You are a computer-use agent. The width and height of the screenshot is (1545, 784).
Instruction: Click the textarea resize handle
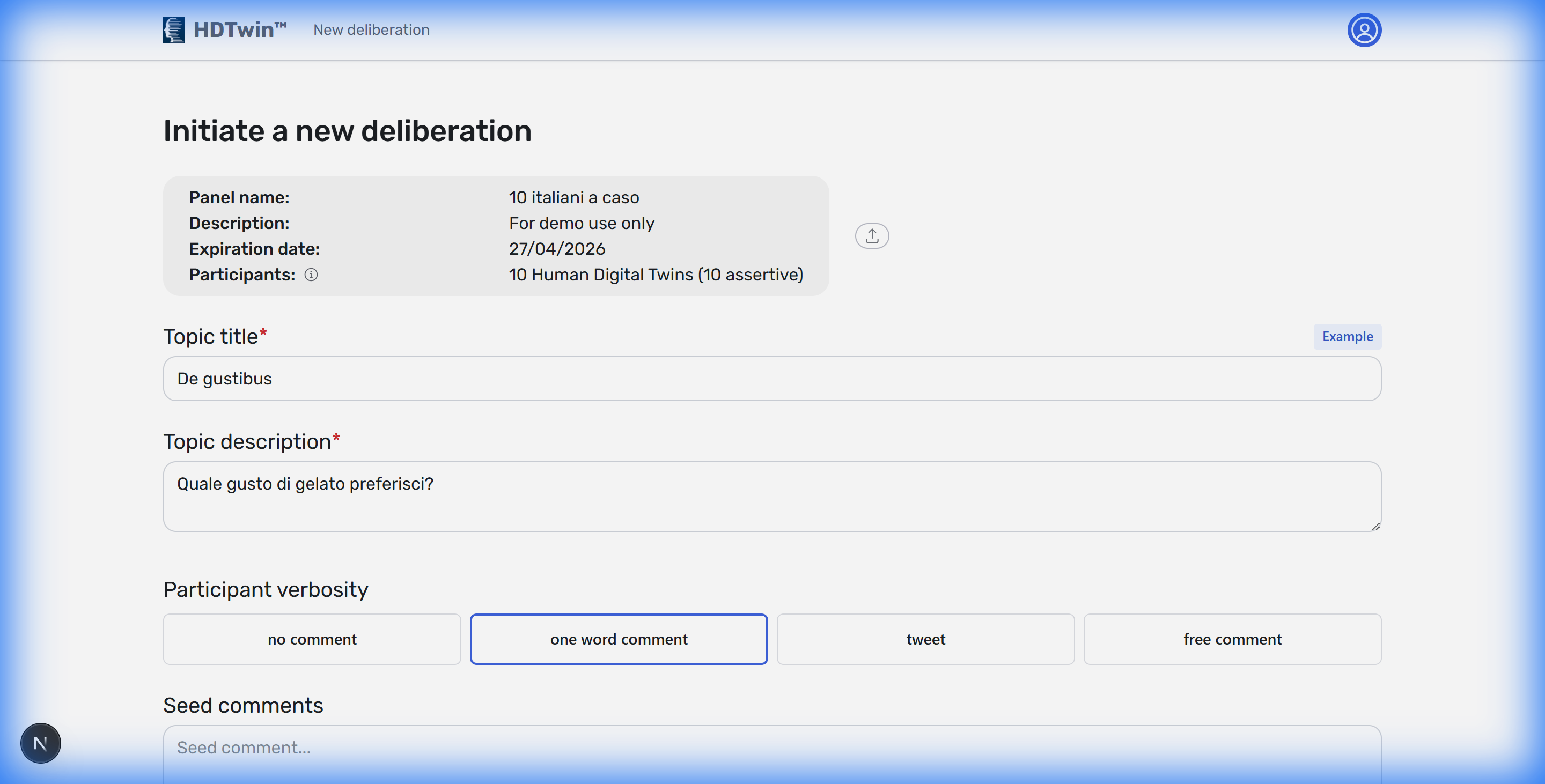(1375, 526)
